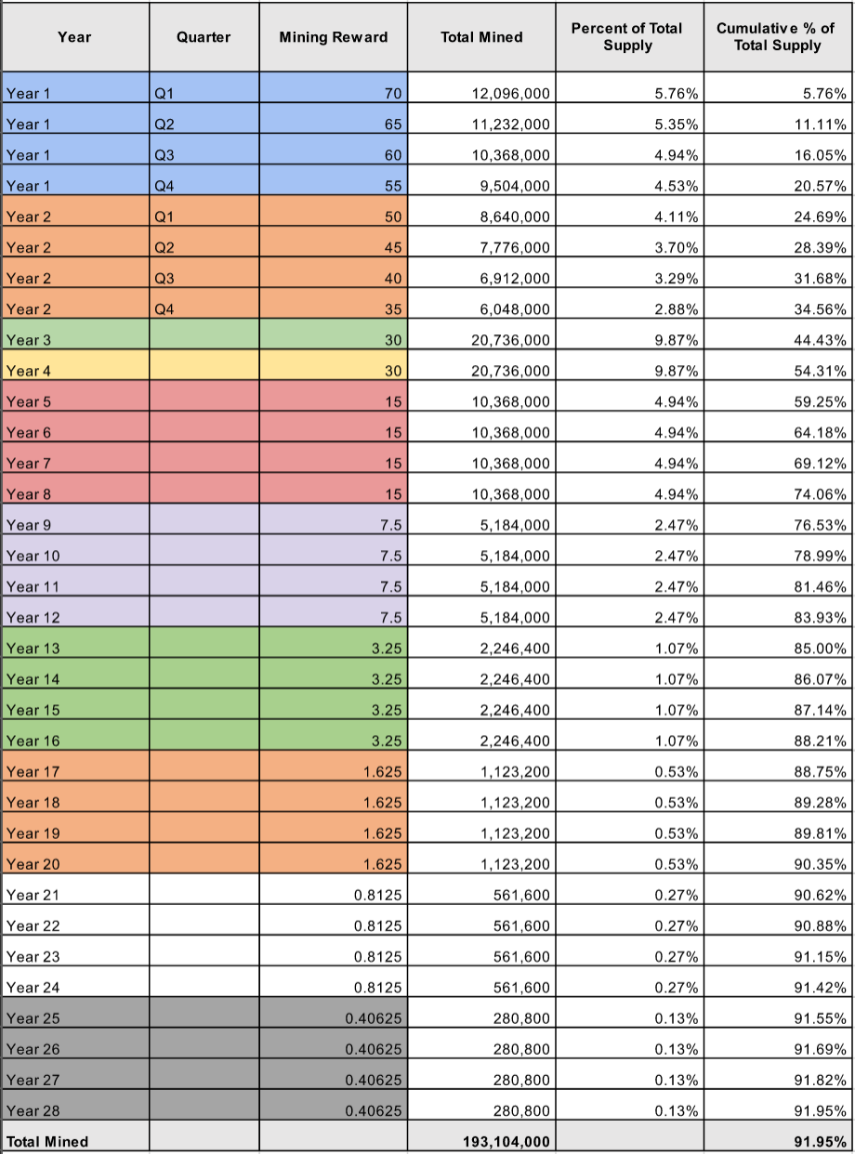855x1154 pixels.
Task: Click the Year 21 row label
Action: click(76, 890)
